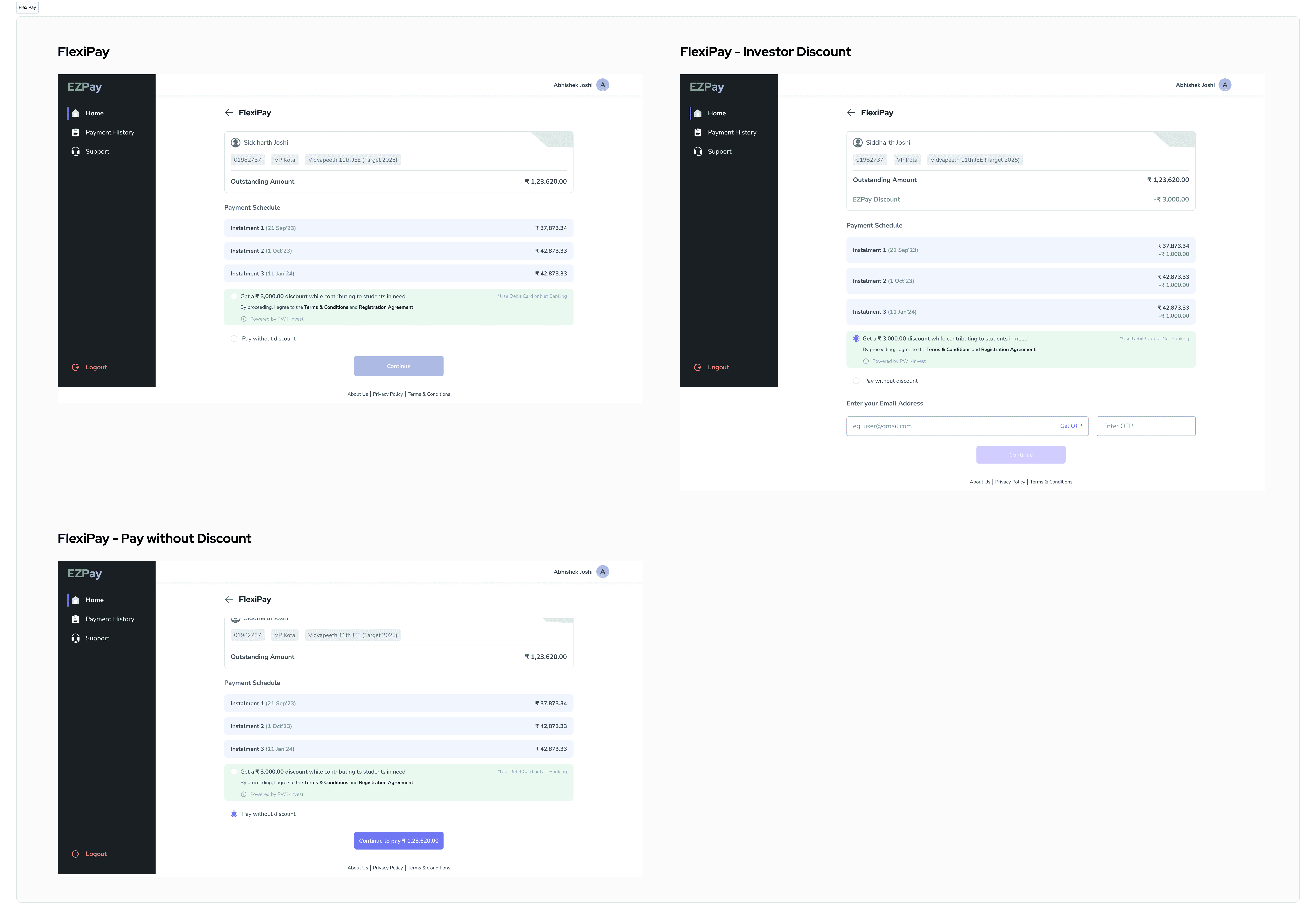The width and height of the screenshot is (1316, 919).
Task: Click Continue button in frame titled just FlexiPay
Action: [x=399, y=366]
